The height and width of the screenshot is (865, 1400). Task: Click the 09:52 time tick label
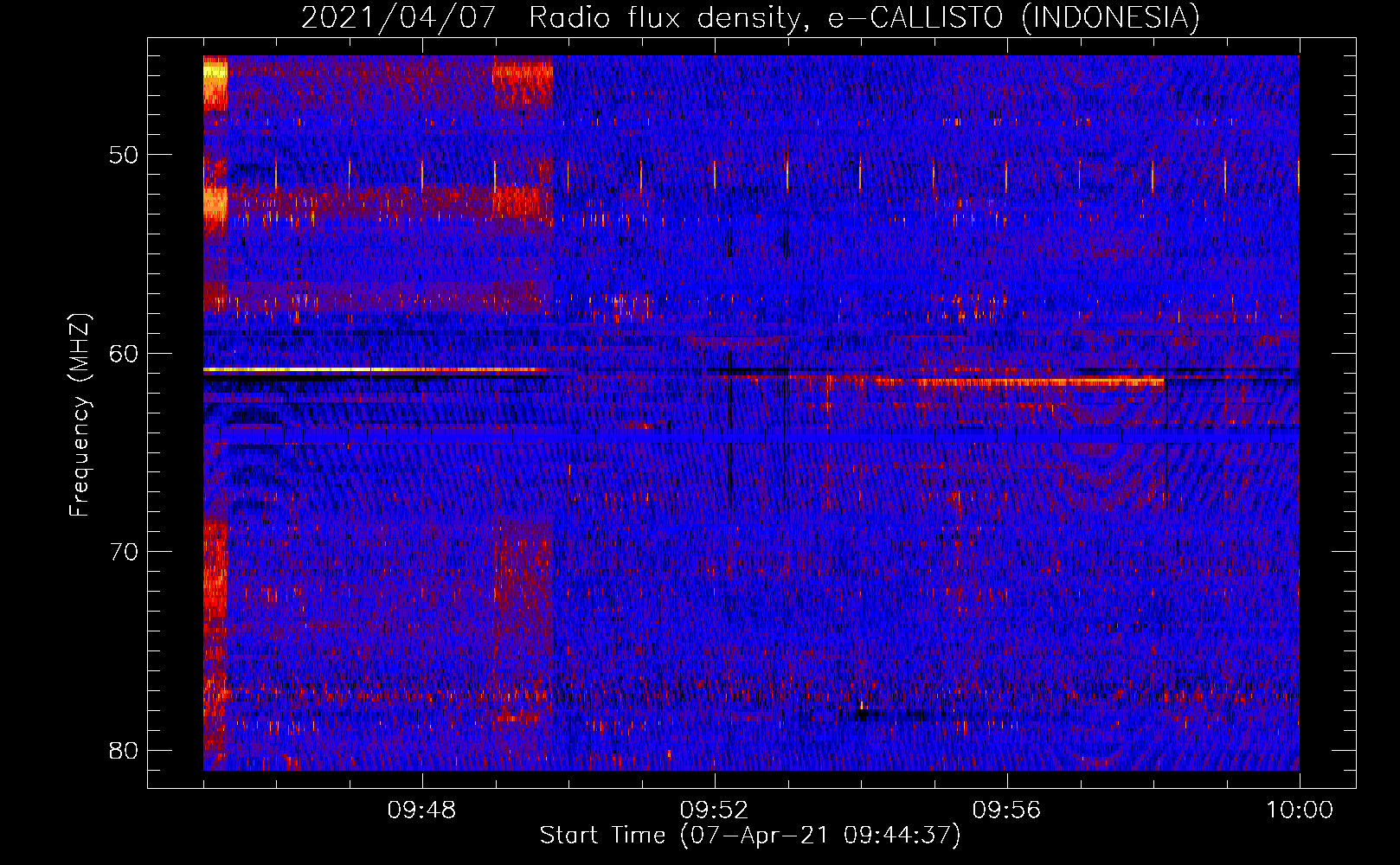(715, 811)
